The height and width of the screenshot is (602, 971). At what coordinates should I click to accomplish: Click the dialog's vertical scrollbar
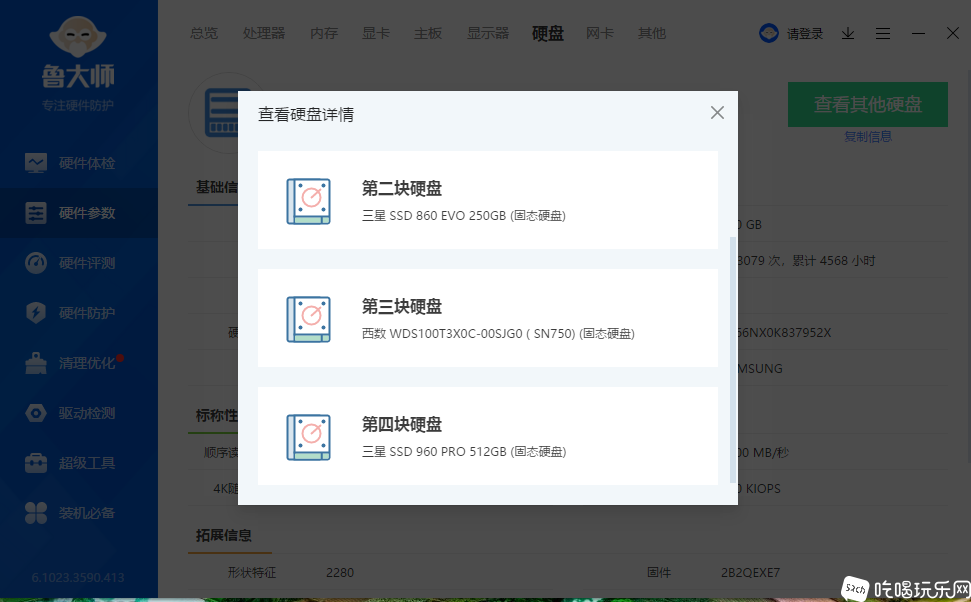tap(733, 359)
